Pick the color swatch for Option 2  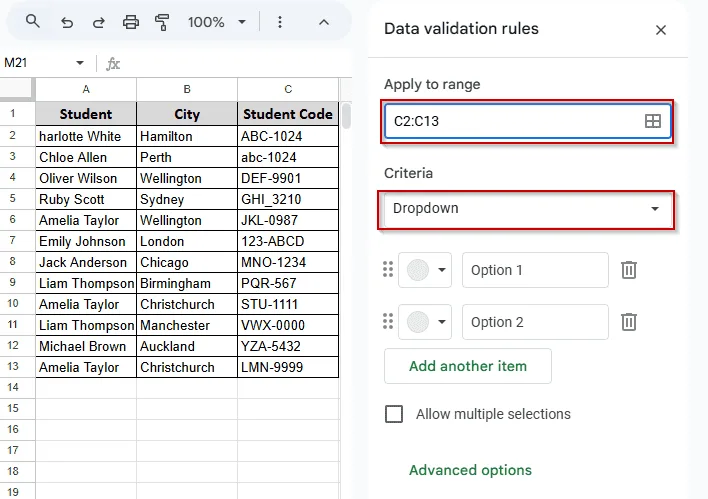click(425, 322)
